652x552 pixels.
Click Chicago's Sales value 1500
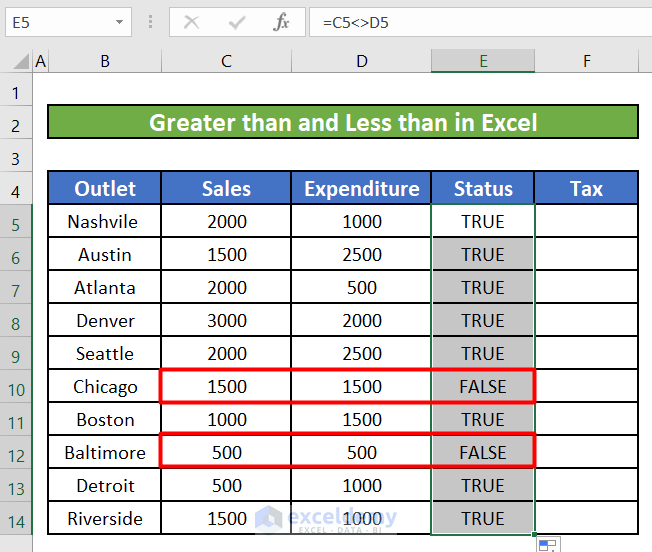(226, 386)
